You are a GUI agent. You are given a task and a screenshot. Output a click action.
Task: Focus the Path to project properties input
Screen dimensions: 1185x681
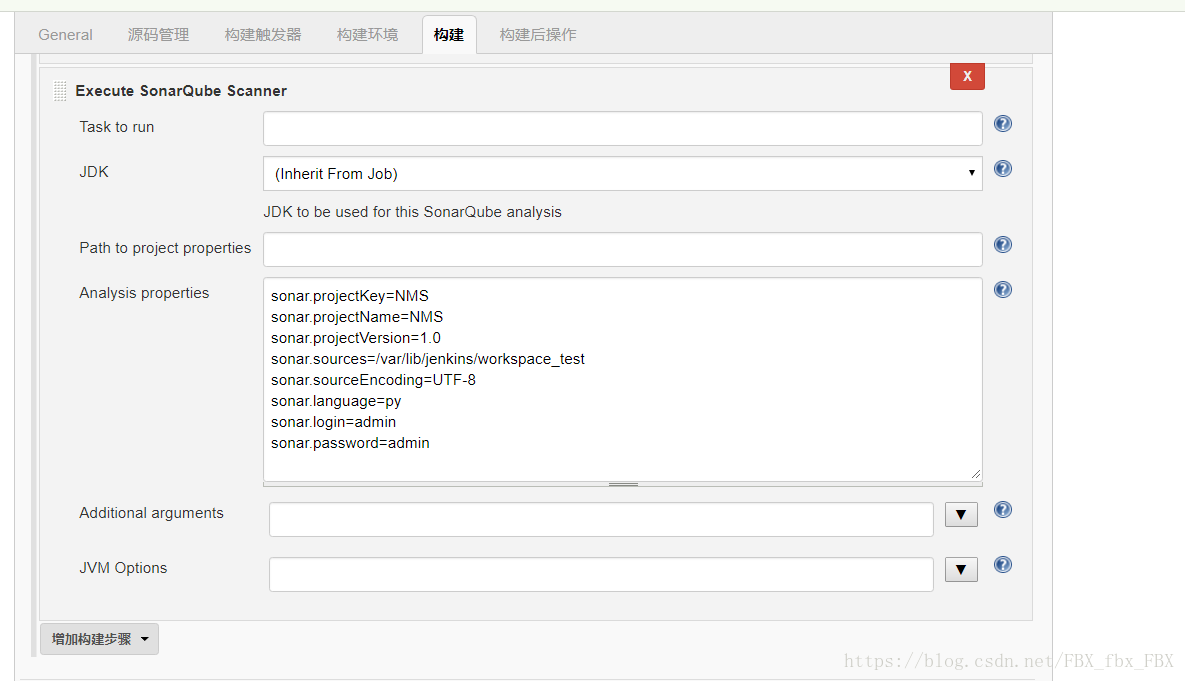[623, 249]
